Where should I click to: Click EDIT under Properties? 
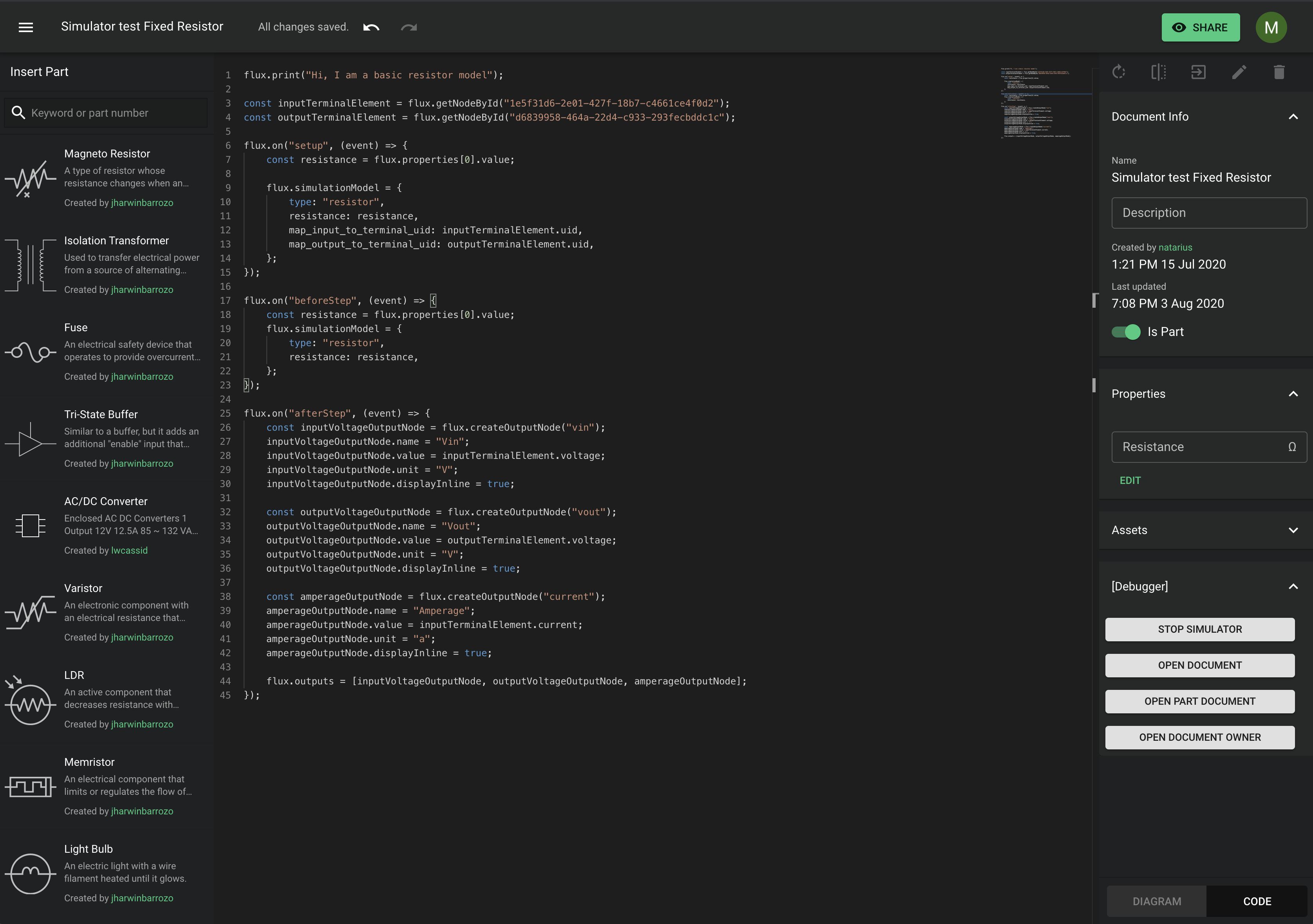[1130, 480]
